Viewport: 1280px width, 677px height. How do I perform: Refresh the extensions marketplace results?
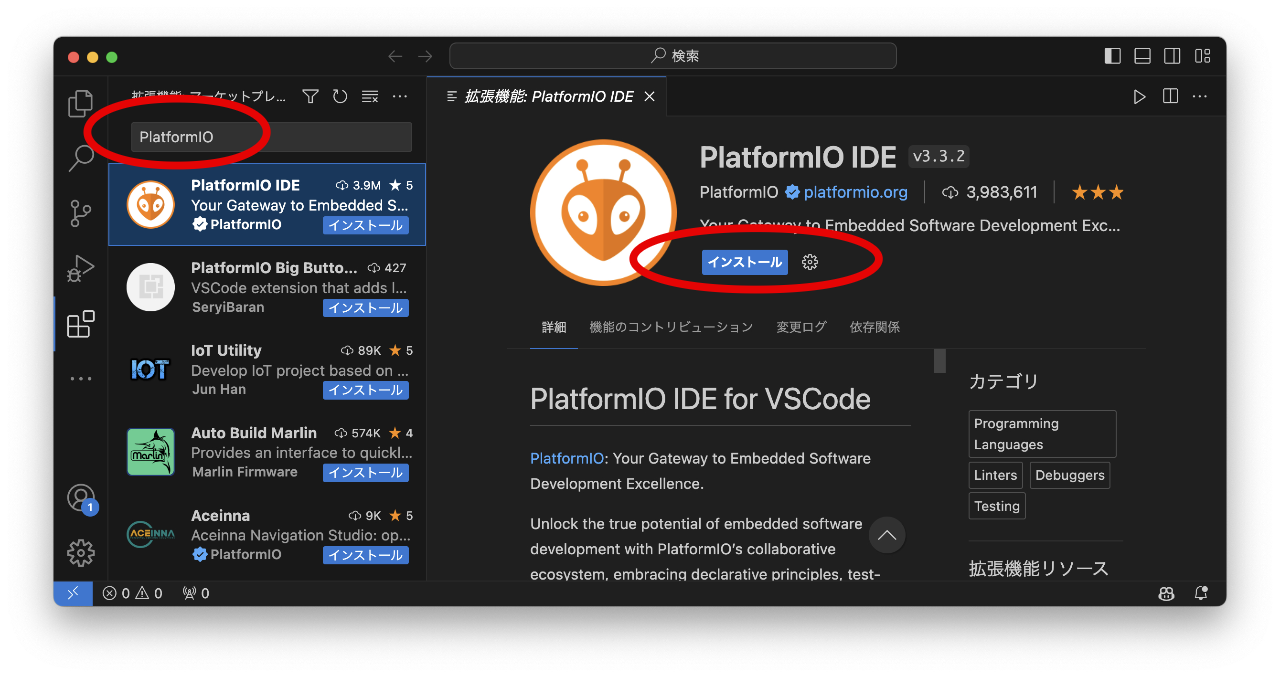click(340, 96)
